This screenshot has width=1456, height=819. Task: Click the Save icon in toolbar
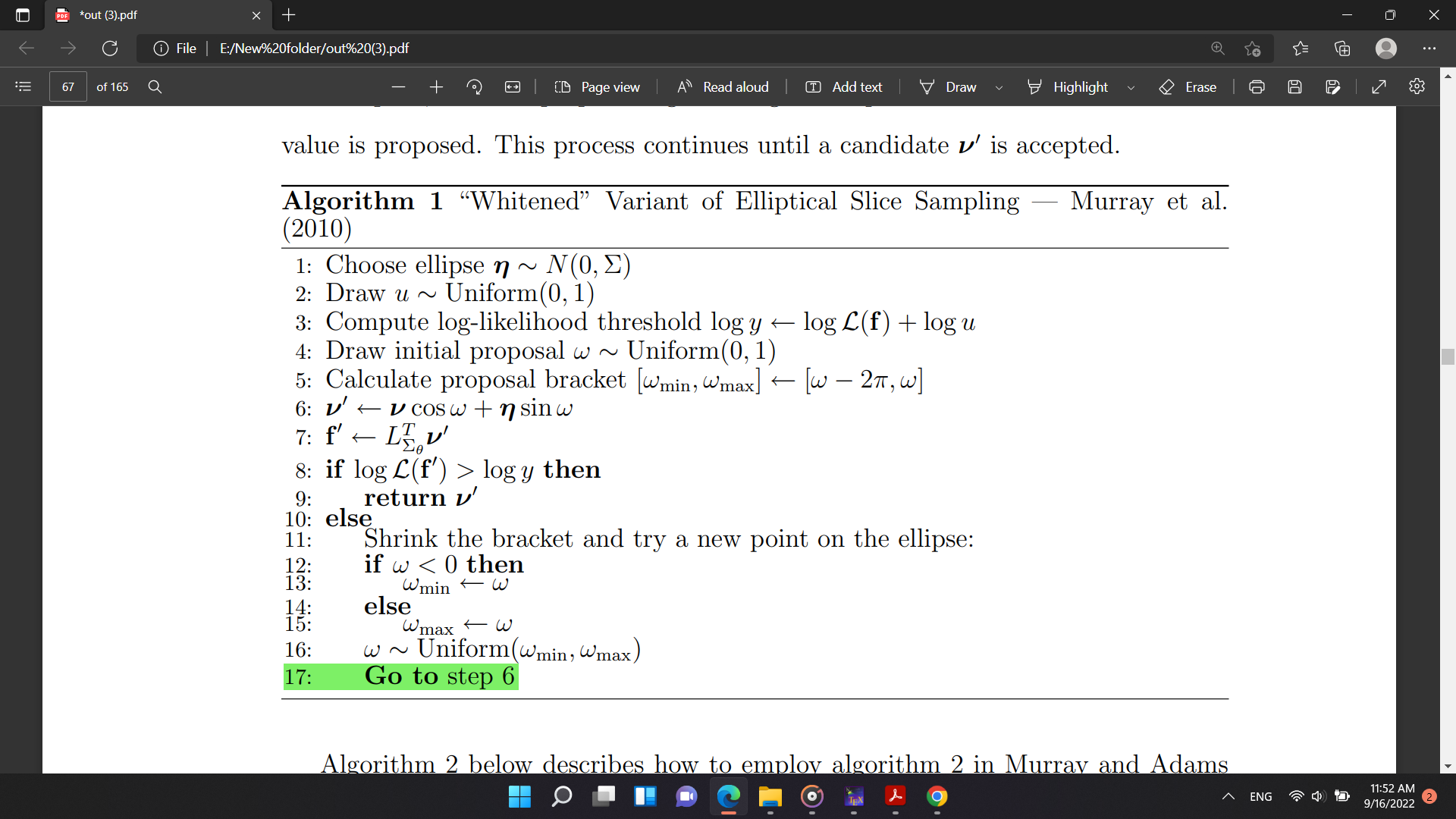pyautogui.click(x=1296, y=88)
